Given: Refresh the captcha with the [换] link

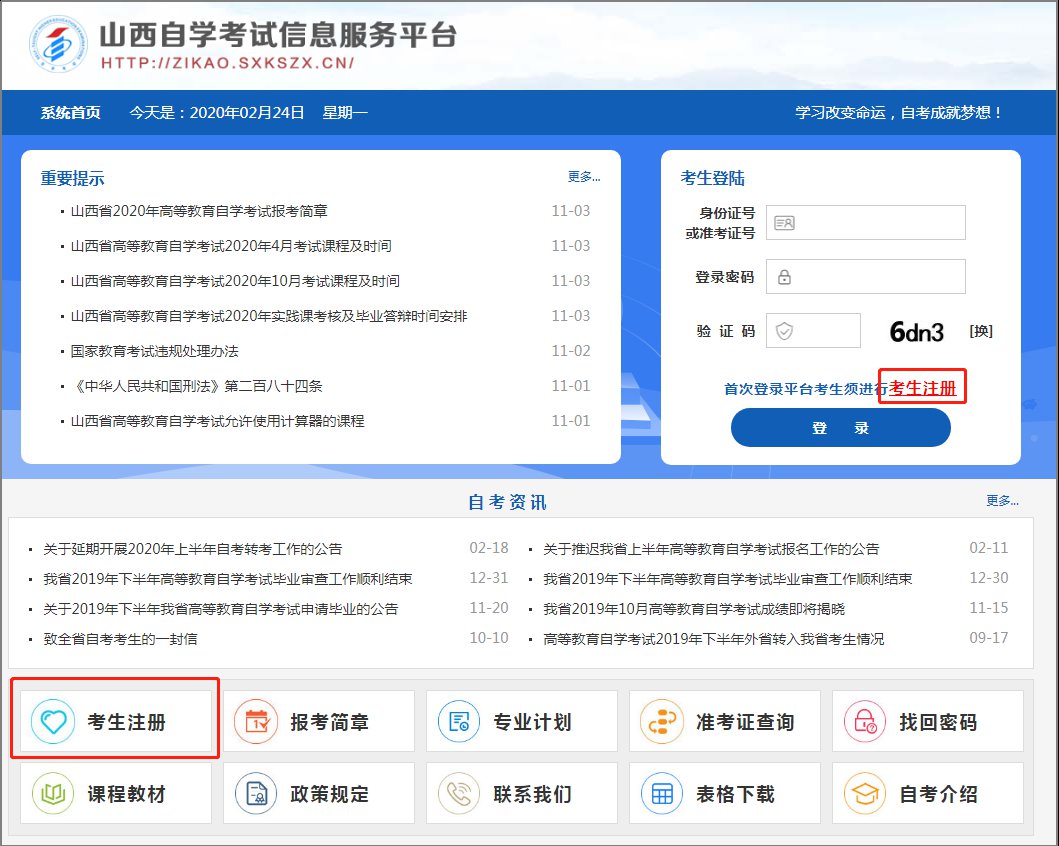Looking at the screenshot, I should (x=980, y=332).
